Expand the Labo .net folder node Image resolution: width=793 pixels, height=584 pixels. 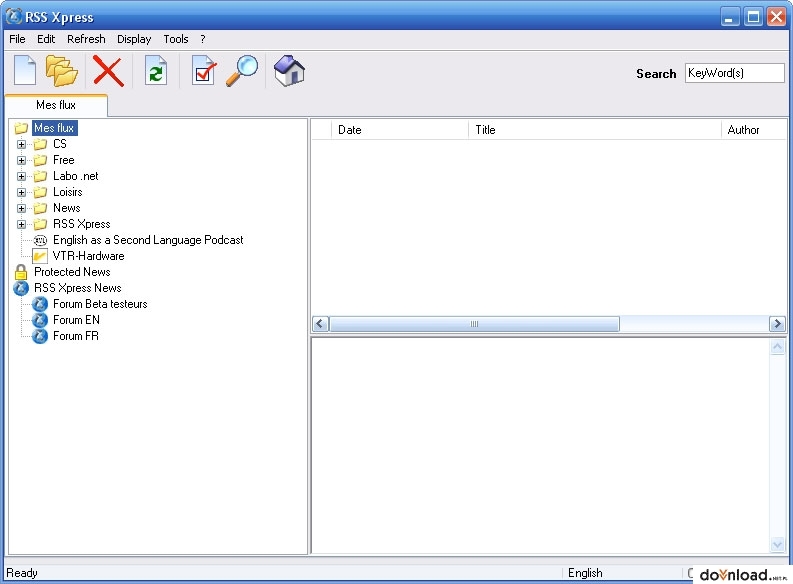[x=21, y=176]
